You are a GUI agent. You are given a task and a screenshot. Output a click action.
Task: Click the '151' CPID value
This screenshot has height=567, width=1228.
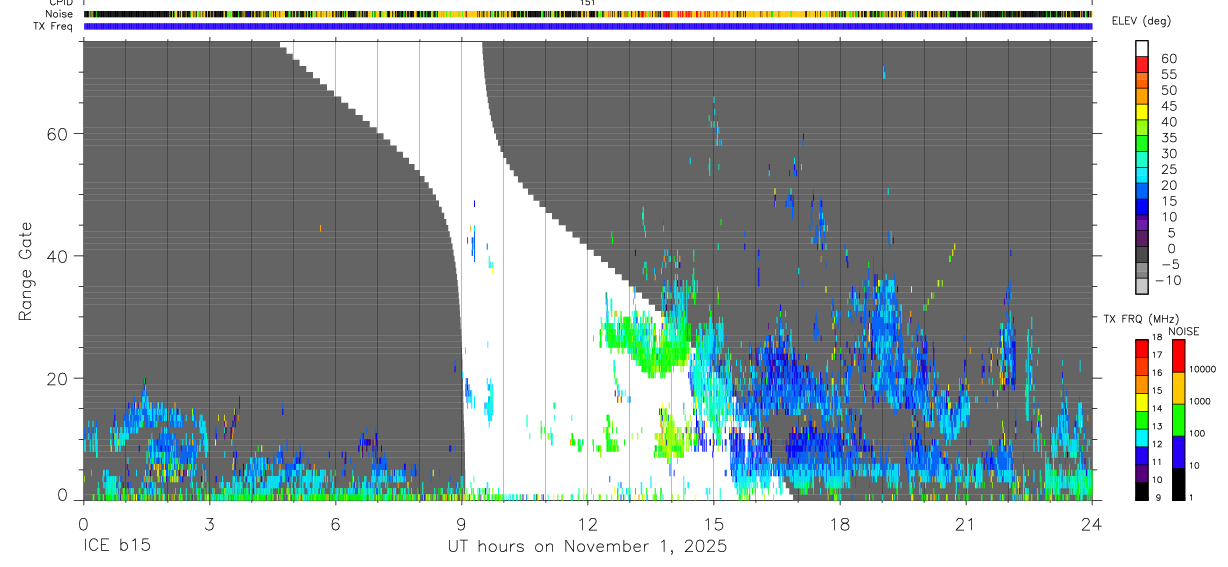coord(588,3)
